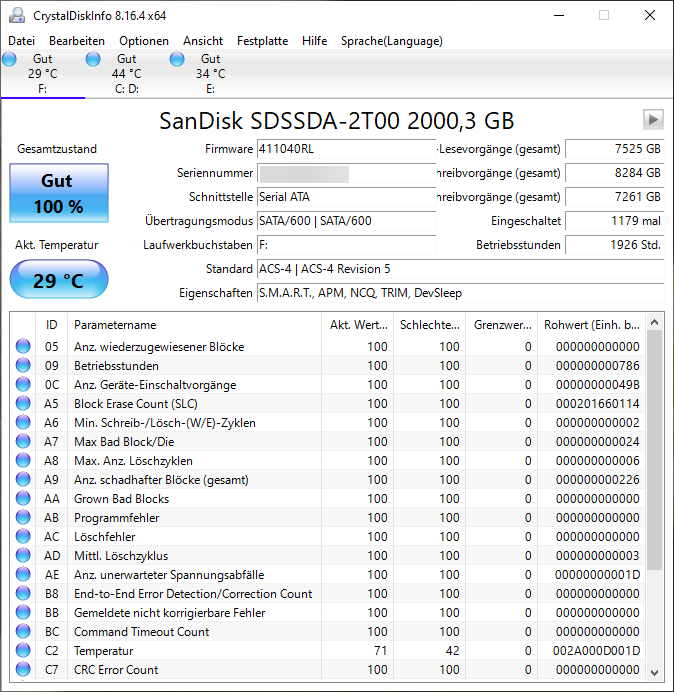Click status orb for attribute 0C
674x692 pixels.
[23, 384]
